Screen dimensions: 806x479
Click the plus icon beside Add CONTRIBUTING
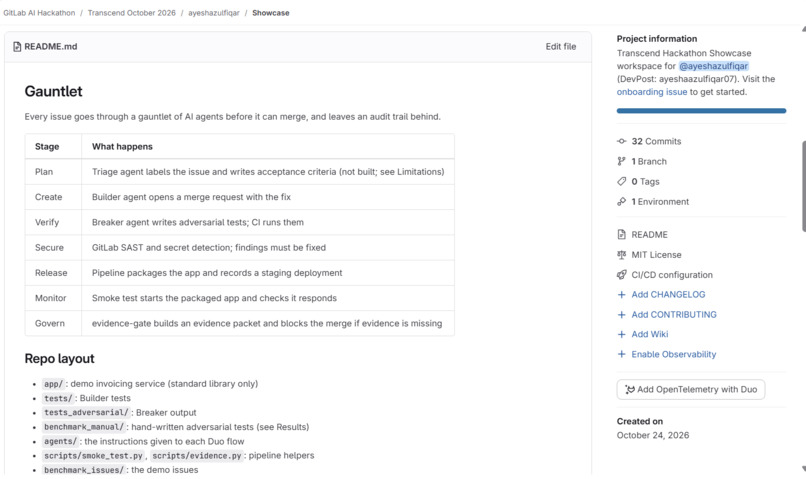click(x=621, y=315)
